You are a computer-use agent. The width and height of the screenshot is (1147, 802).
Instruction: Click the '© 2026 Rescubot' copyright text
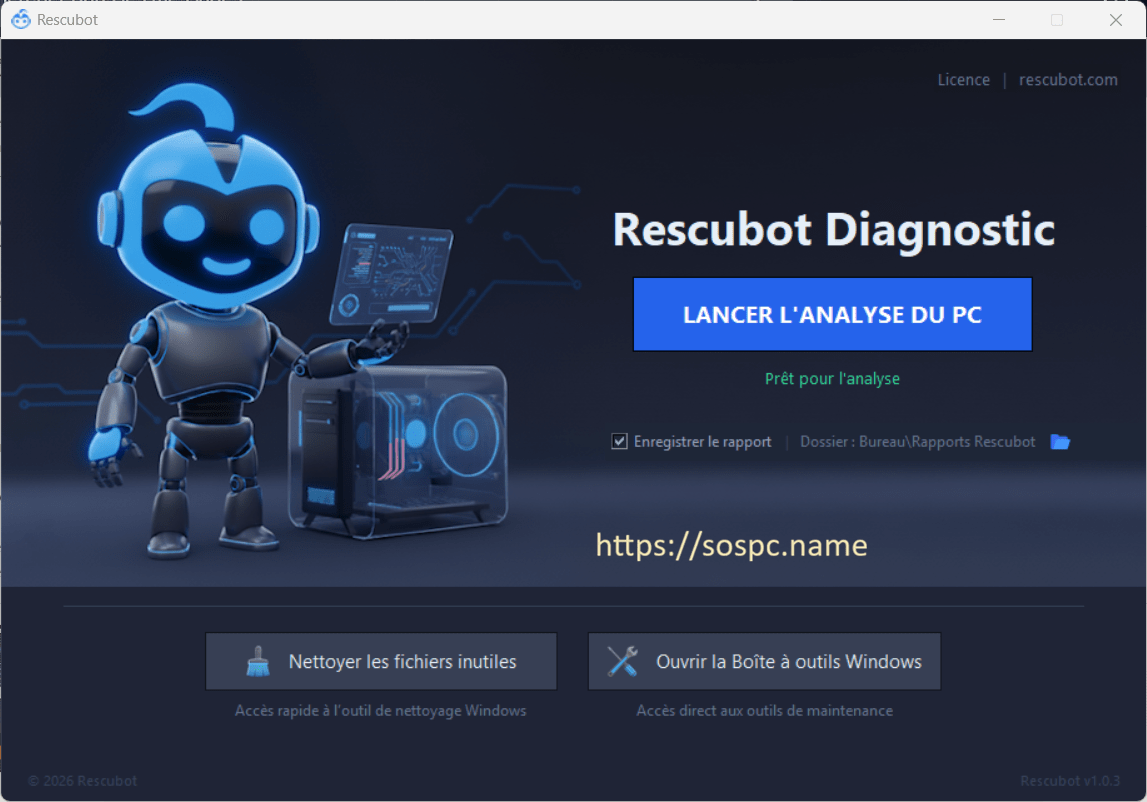click(83, 781)
